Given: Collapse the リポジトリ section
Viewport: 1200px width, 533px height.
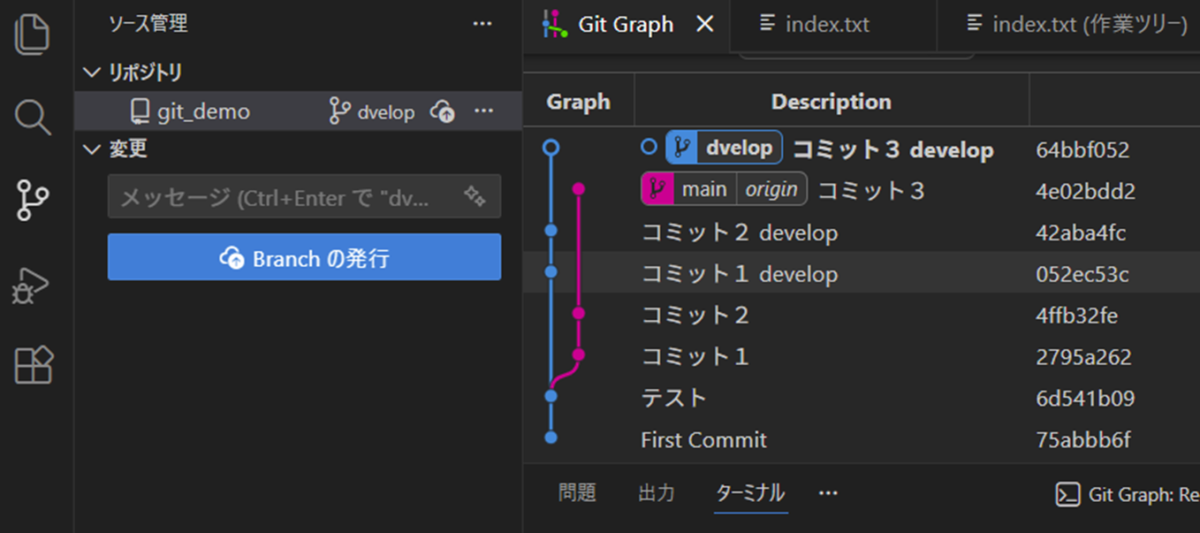Looking at the screenshot, I should tap(93, 72).
